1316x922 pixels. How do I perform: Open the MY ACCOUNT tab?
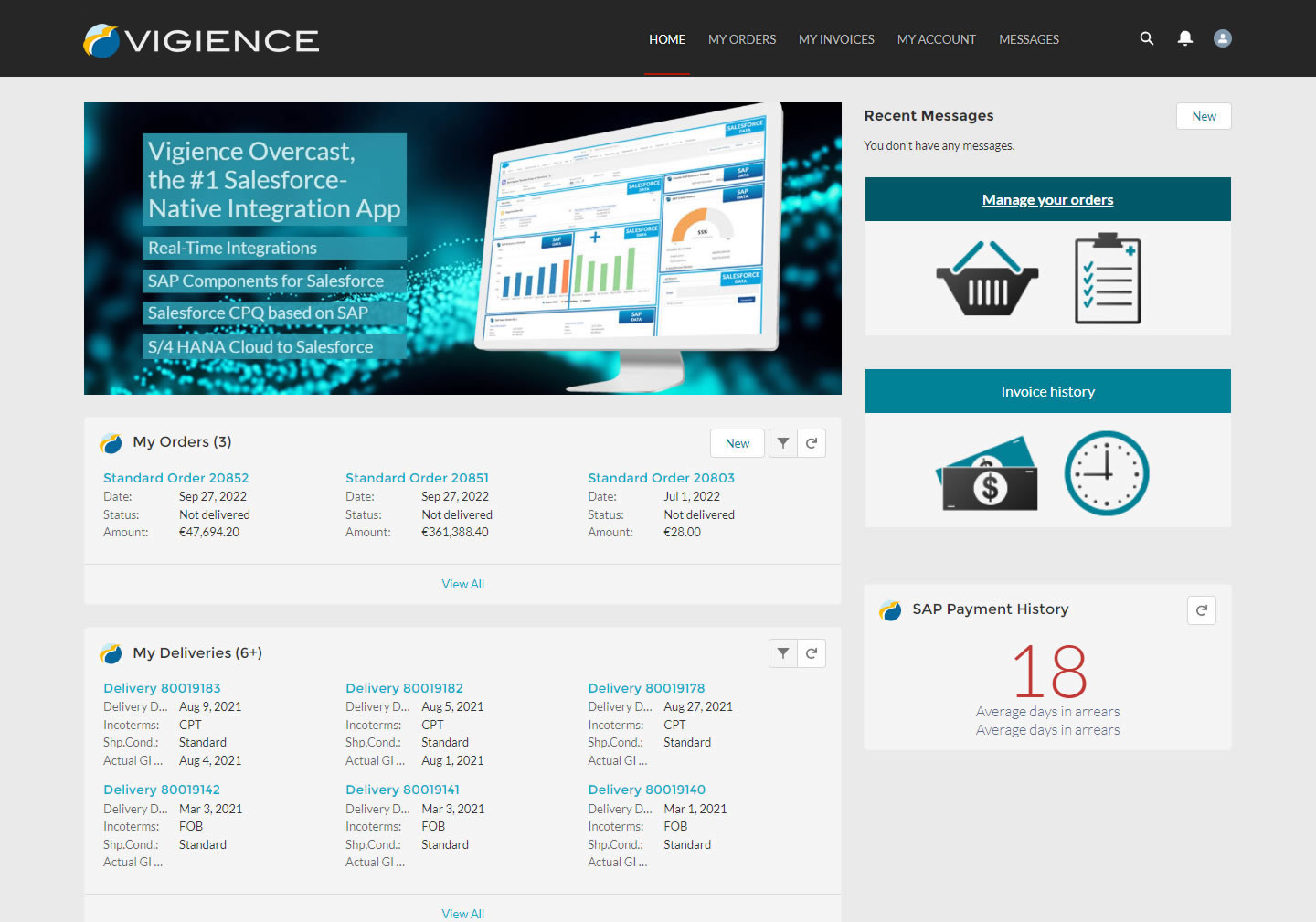pos(937,39)
